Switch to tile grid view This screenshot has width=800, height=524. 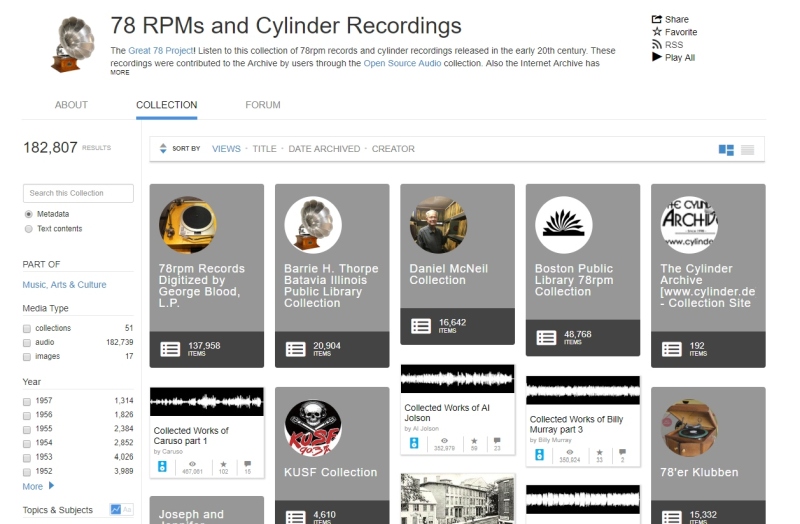[x=726, y=149]
